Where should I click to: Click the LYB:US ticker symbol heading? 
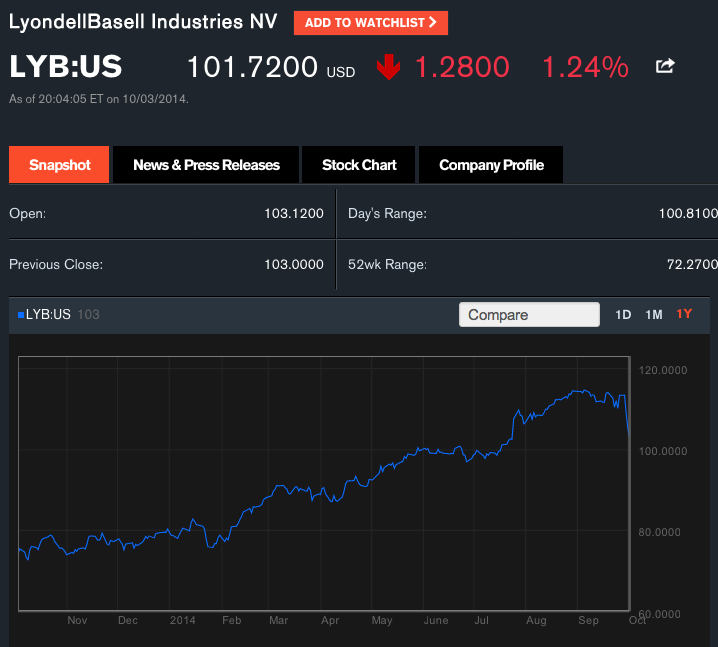pos(65,67)
